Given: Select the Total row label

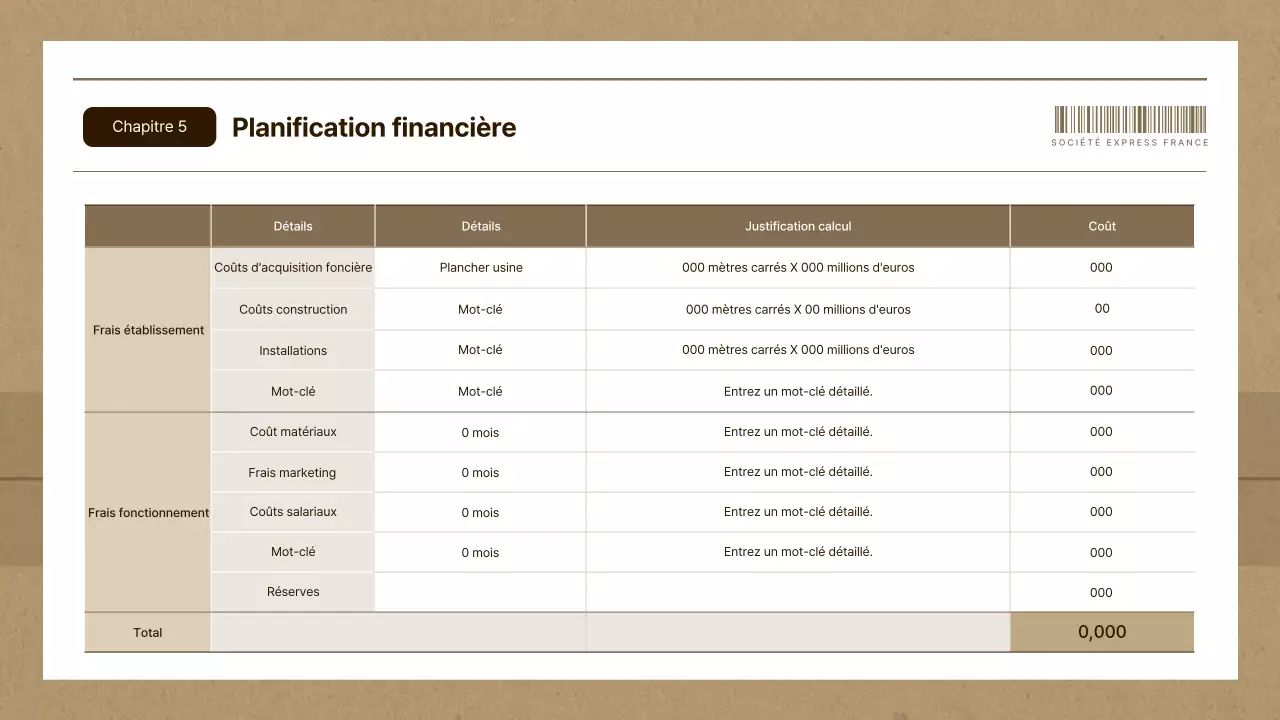Looking at the screenshot, I should pos(148,632).
